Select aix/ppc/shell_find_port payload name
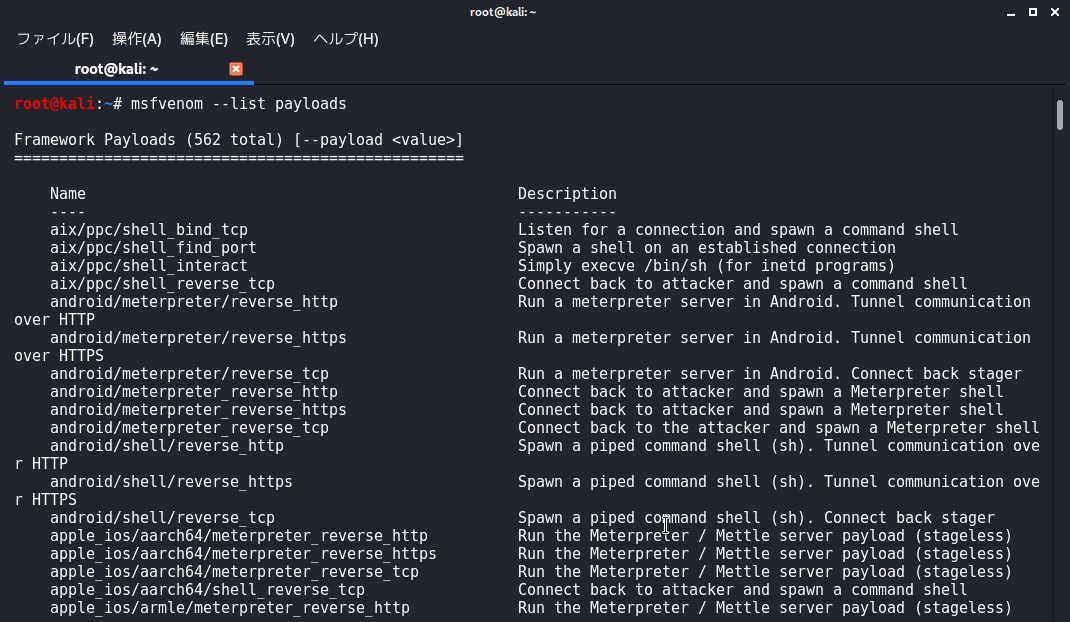The width and height of the screenshot is (1070, 622). pyautogui.click(x=154, y=248)
